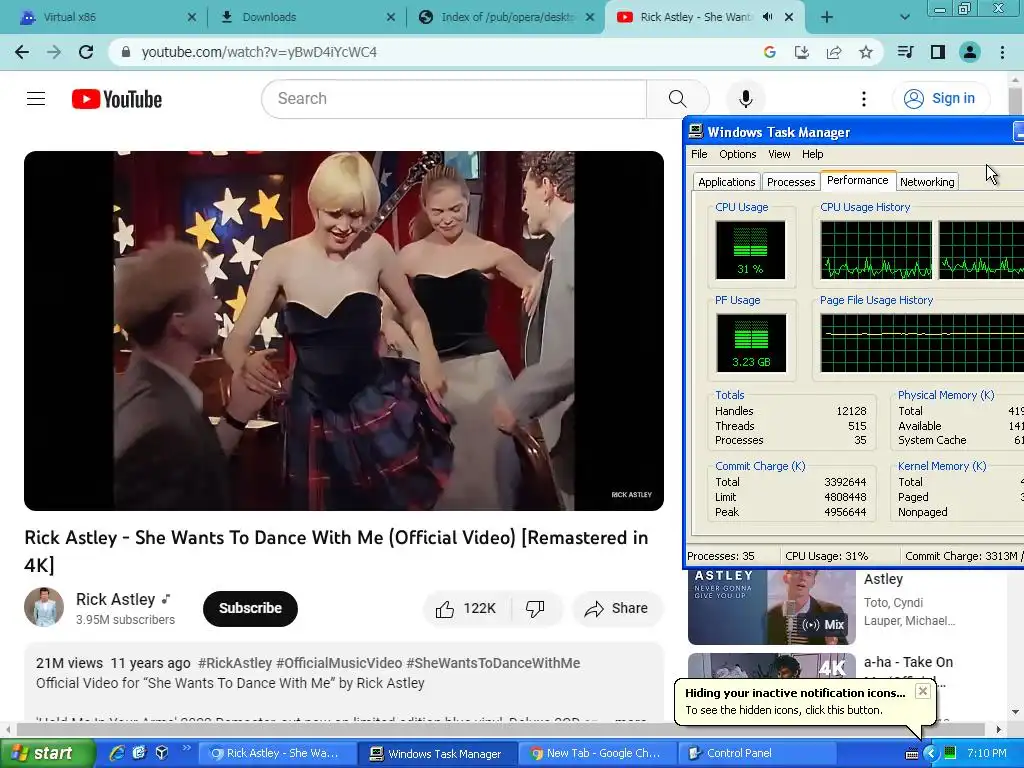Click the 3.95M subscribers text
This screenshot has width=1024, height=768.
click(125, 620)
